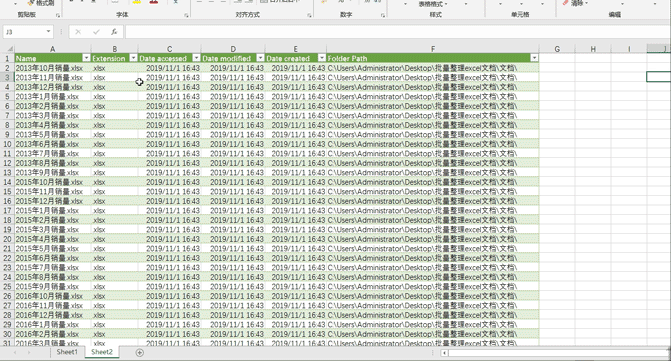Image resolution: width=671 pixels, height=361 pixels.
Task: Click the horizontal scrollbar left arrow
Action: pyautogui.click(x=445, y=353)
